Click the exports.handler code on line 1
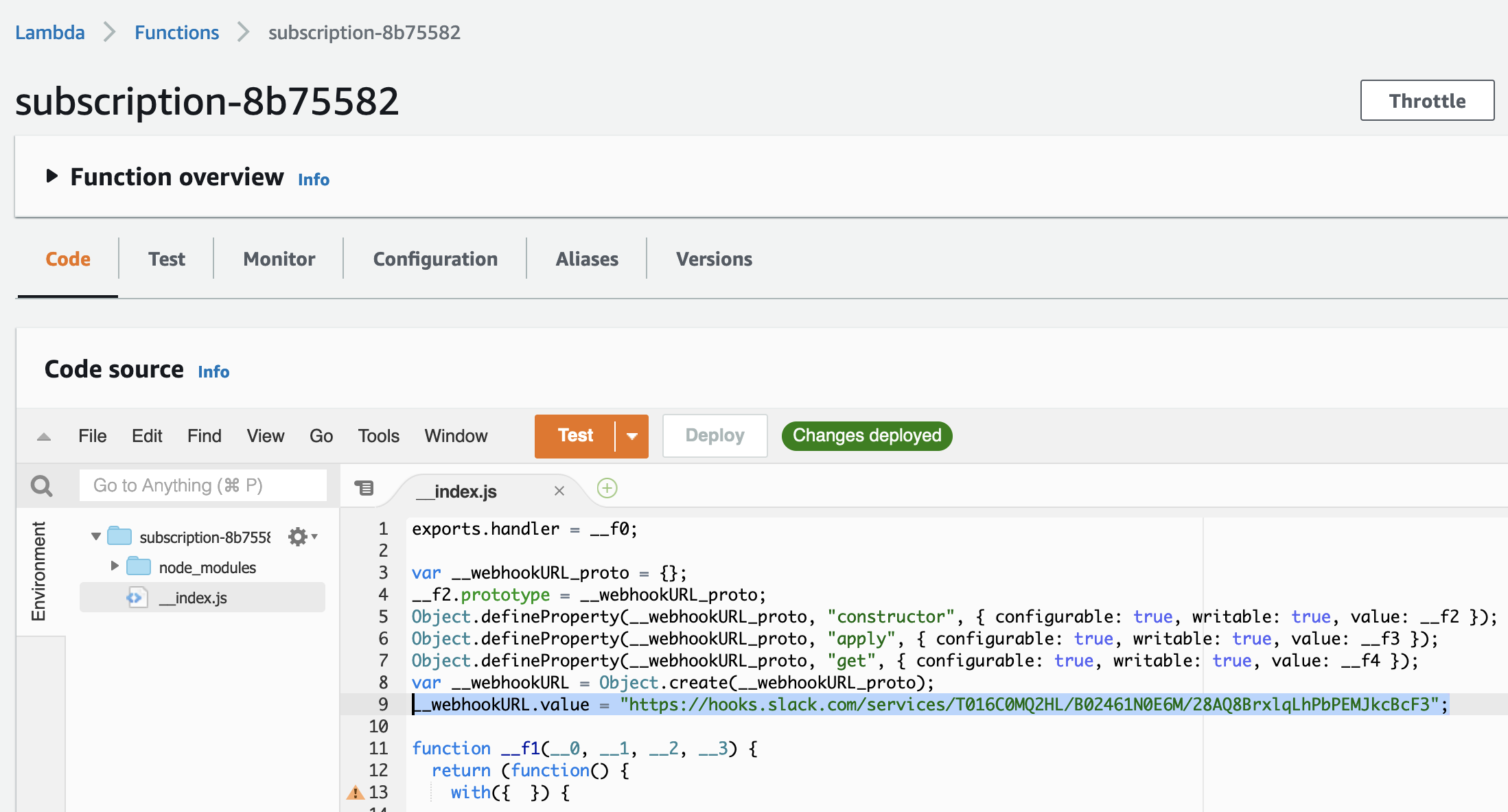 point(524,529)
